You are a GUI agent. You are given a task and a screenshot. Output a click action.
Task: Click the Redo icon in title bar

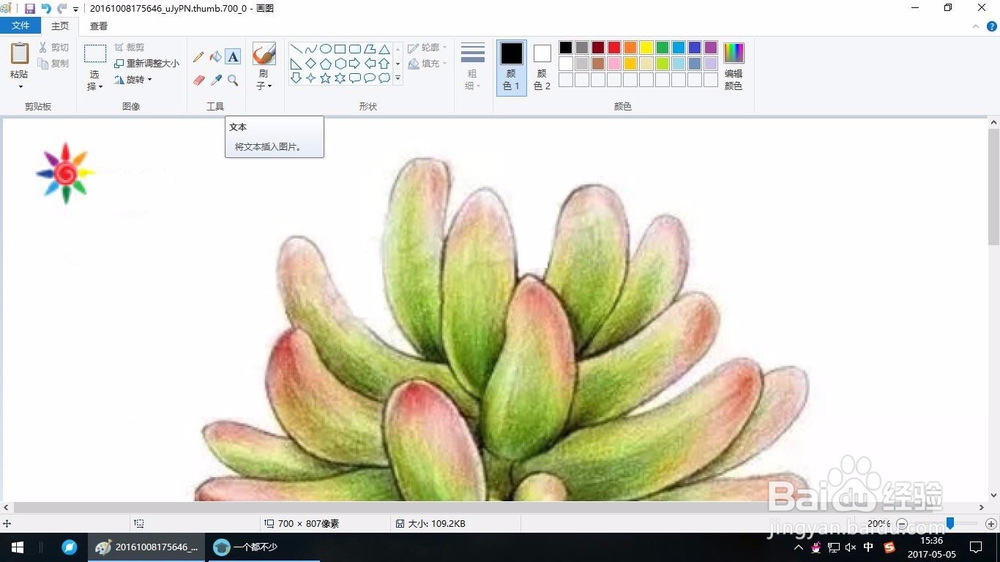[x=62, y=8]
